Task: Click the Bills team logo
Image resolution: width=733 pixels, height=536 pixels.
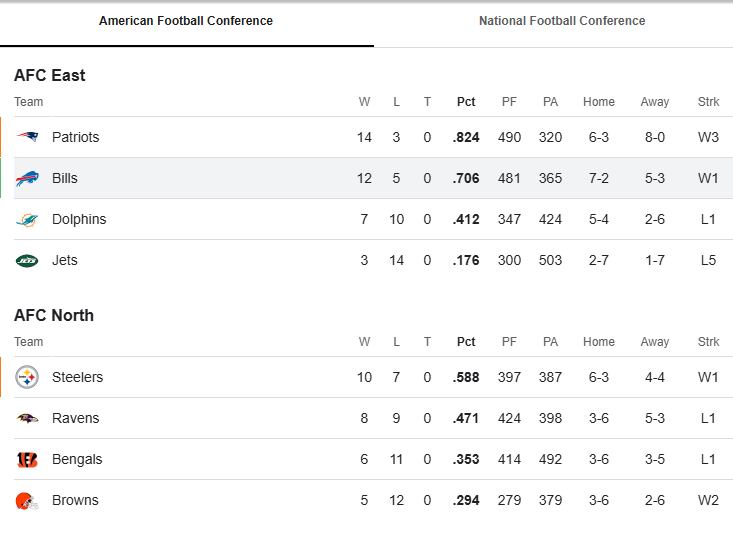Action: pyautogui.click(x=27, y=178)
